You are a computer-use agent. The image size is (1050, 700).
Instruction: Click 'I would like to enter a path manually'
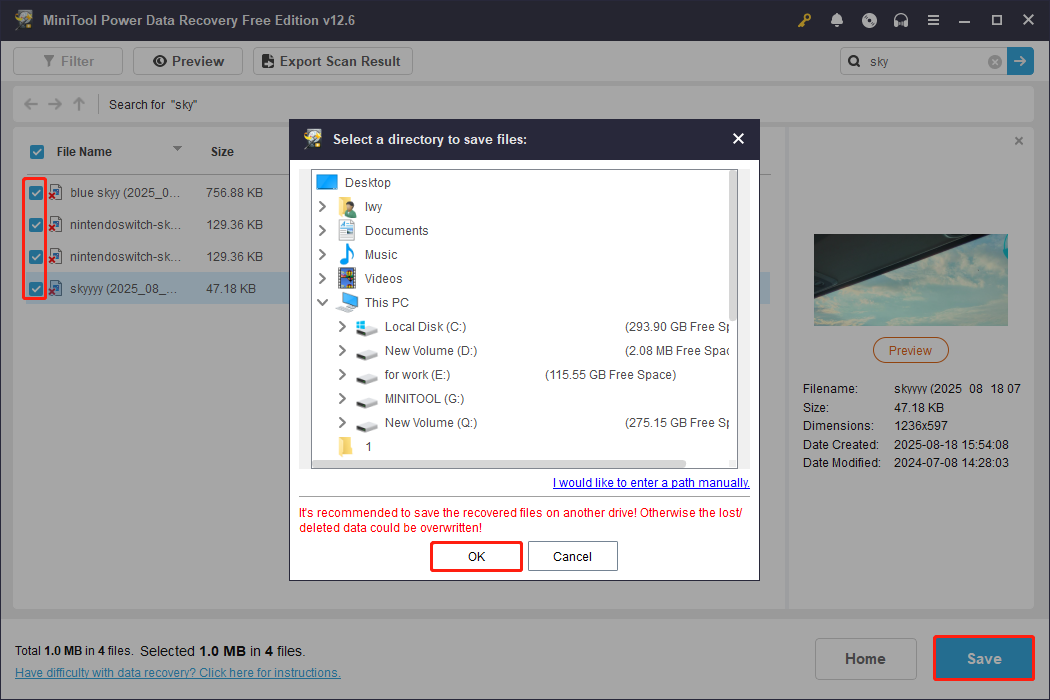click(x=651, y=482)
